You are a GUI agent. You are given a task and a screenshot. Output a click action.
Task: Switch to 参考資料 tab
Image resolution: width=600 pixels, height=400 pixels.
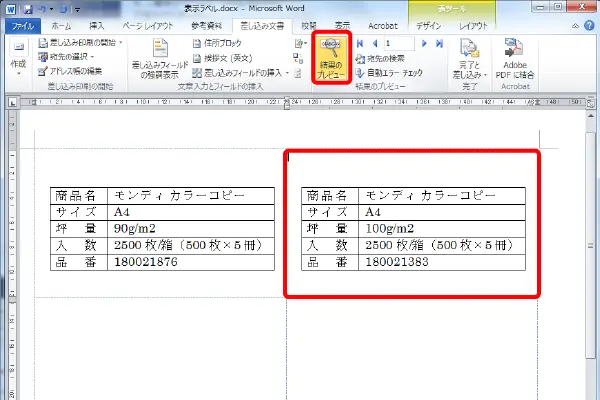tap(207, 26)
